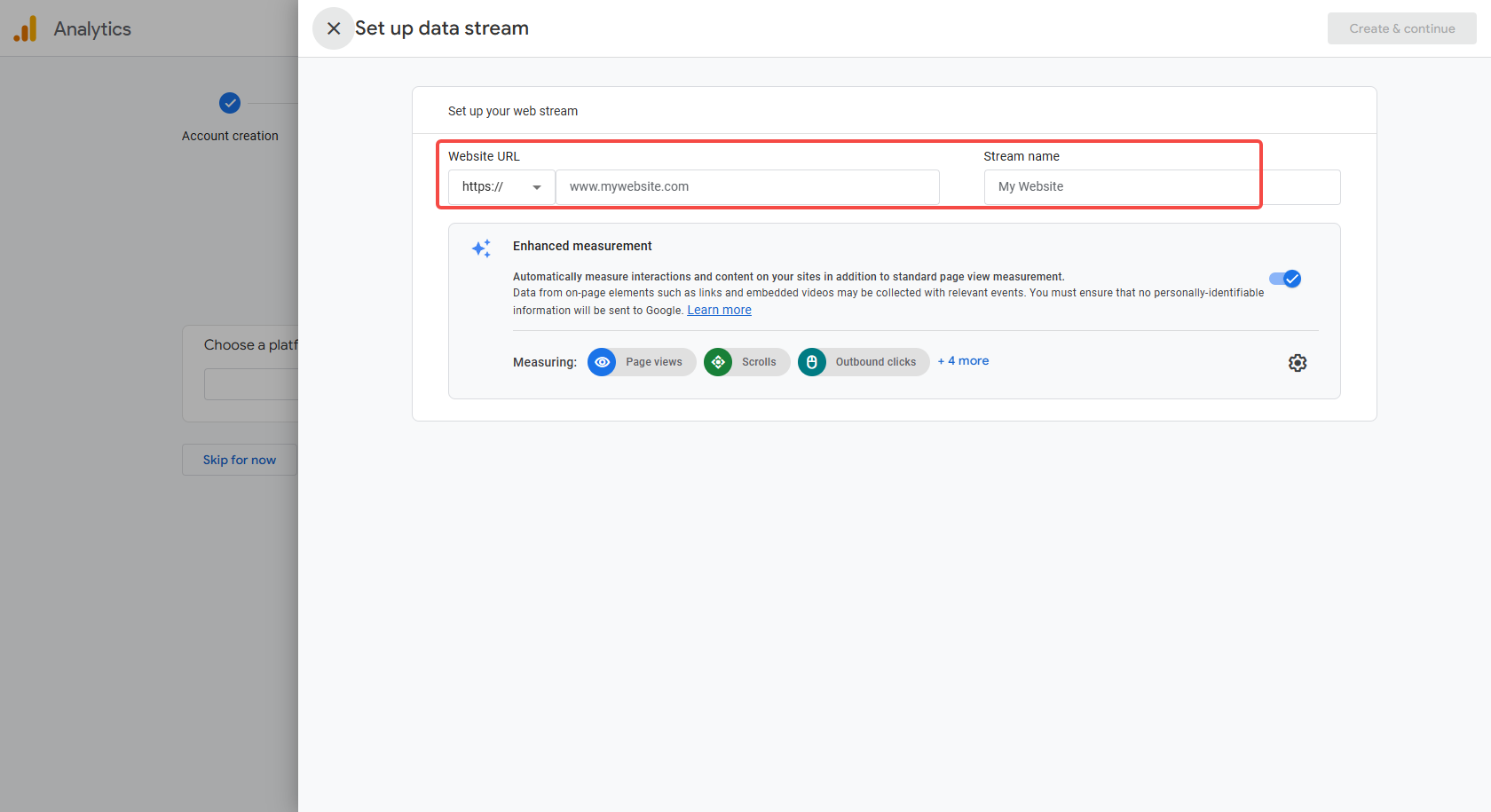
Task: Show the + 4 more measurements
Action: pyautogui.click(x=963, y=361)
